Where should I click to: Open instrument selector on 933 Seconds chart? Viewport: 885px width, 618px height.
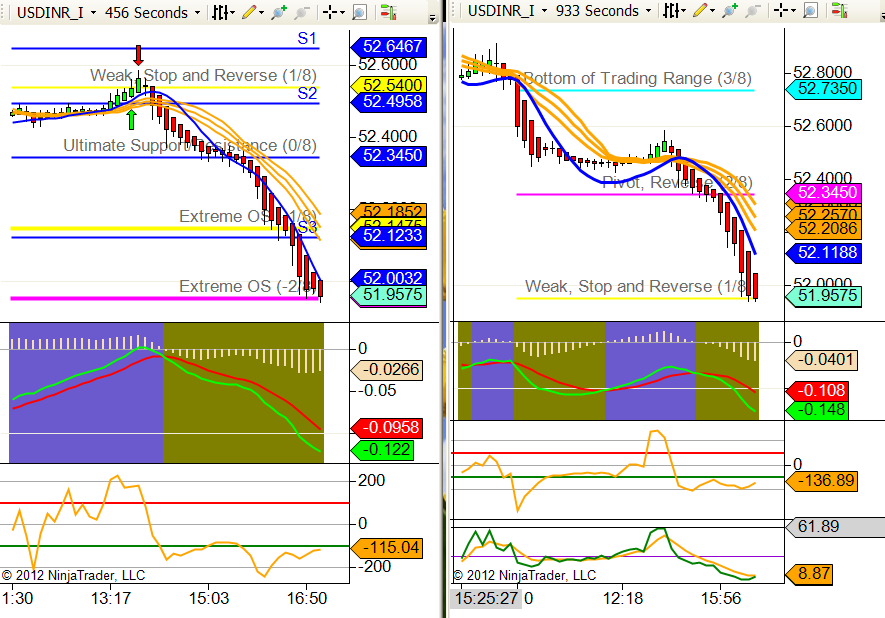click(507, 11)
